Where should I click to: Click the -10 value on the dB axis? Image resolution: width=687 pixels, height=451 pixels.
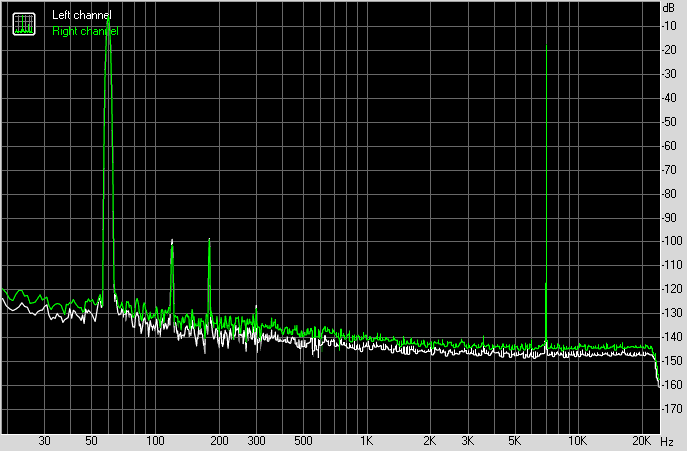(x=667, y=25)
